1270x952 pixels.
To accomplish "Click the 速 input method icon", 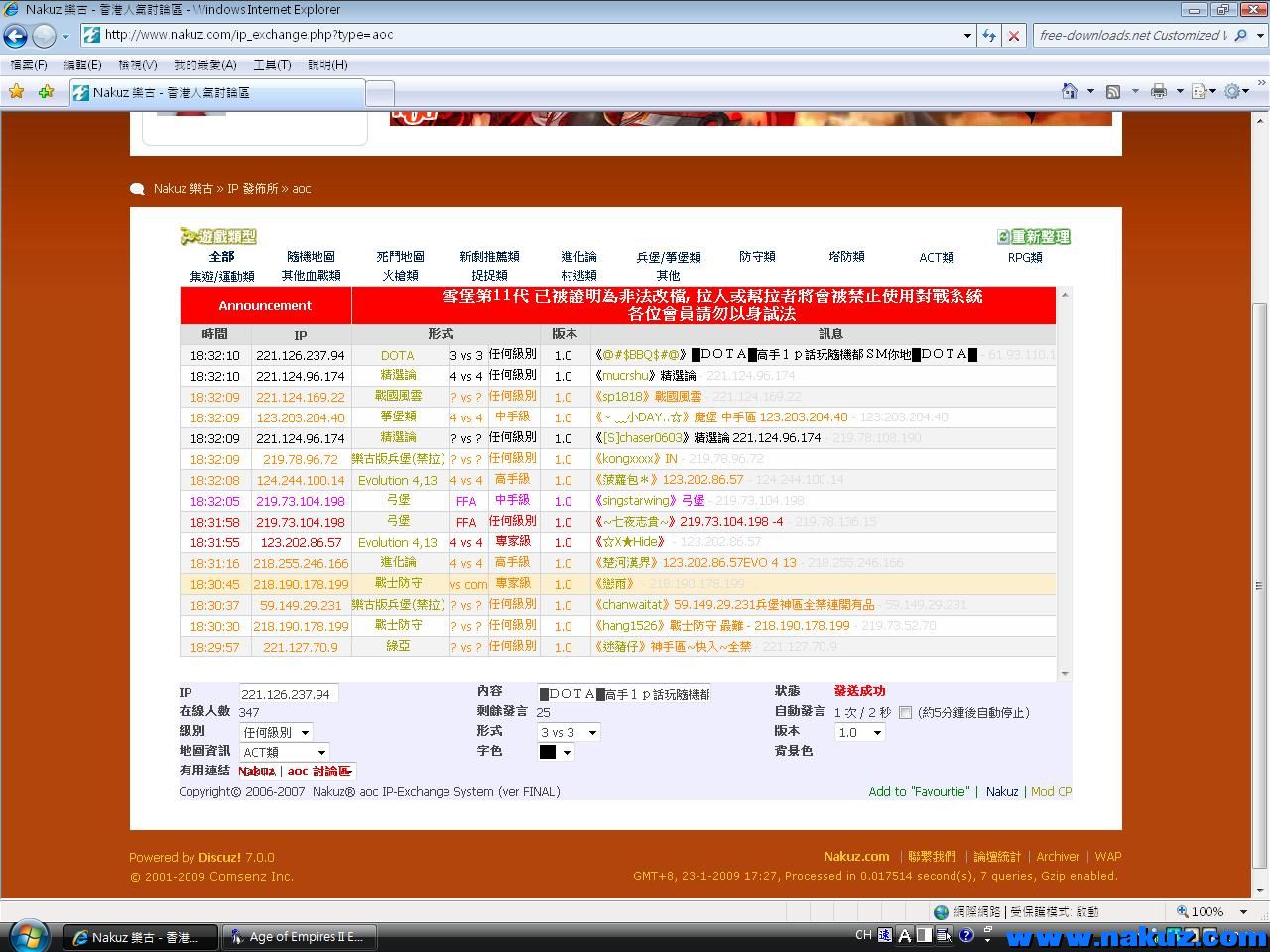I will click(x=885, y=935).
